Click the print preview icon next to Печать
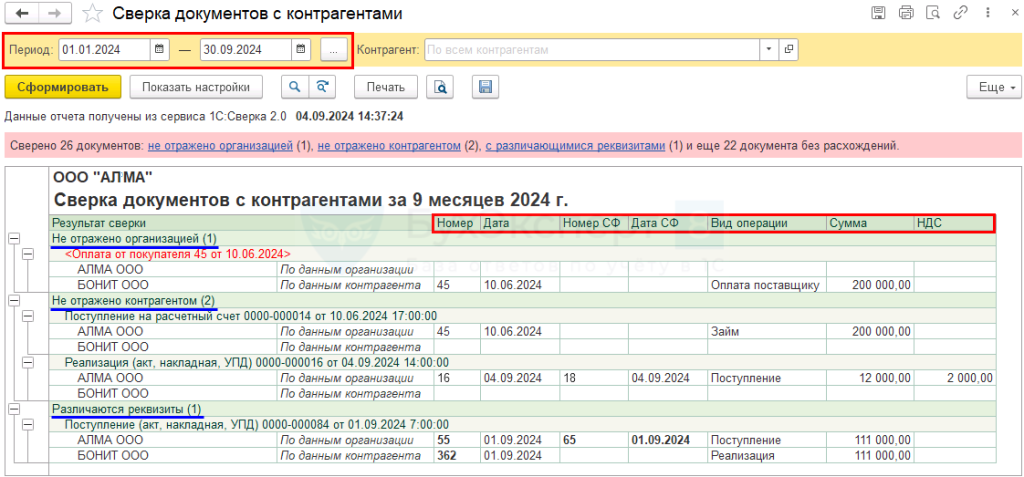 point(440,87)
